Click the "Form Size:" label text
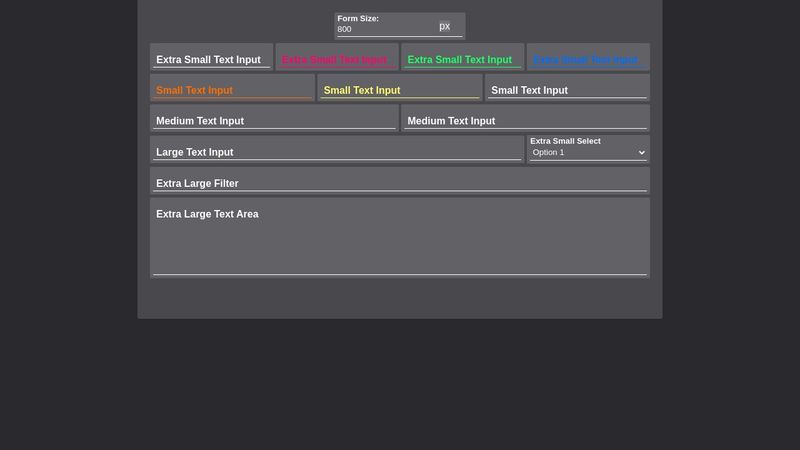This screenshot has width=800, height=450. [x=358, y=18]
